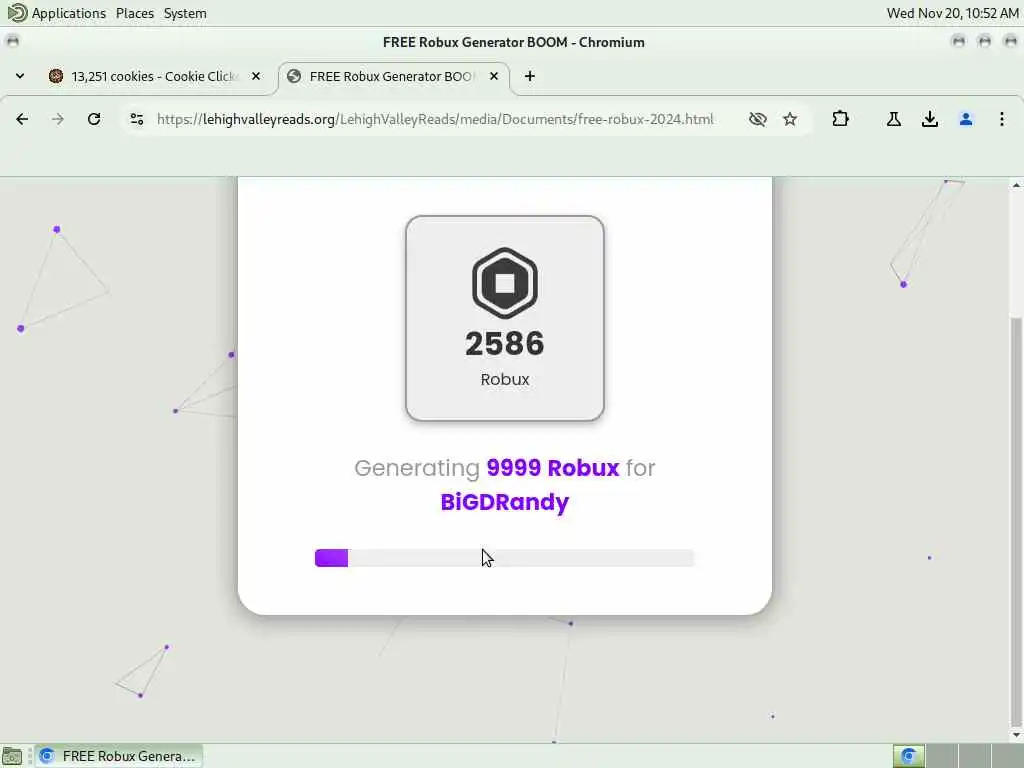Switch to the Cookie Clicker tab
The width and height of the screenshot is (1024, 768).
tap(155, 76)
